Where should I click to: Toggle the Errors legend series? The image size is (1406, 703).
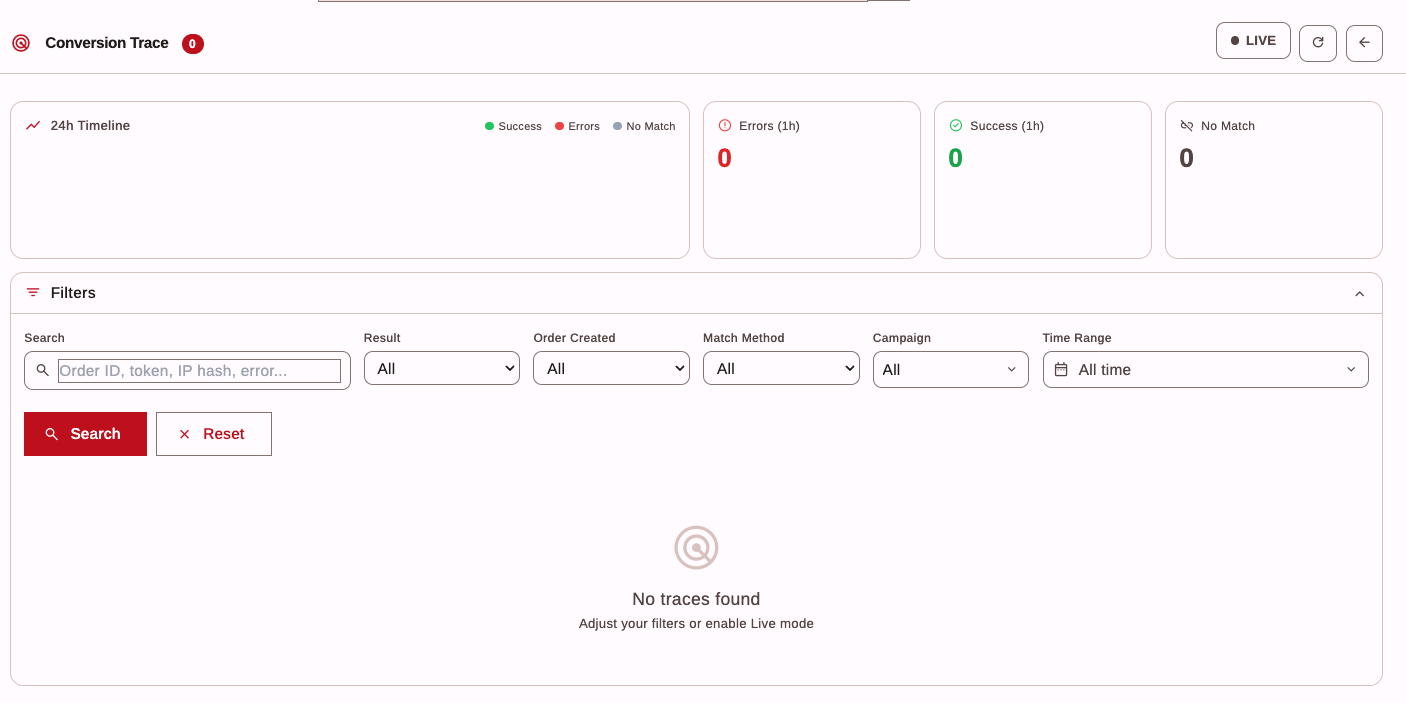point(577,127)
